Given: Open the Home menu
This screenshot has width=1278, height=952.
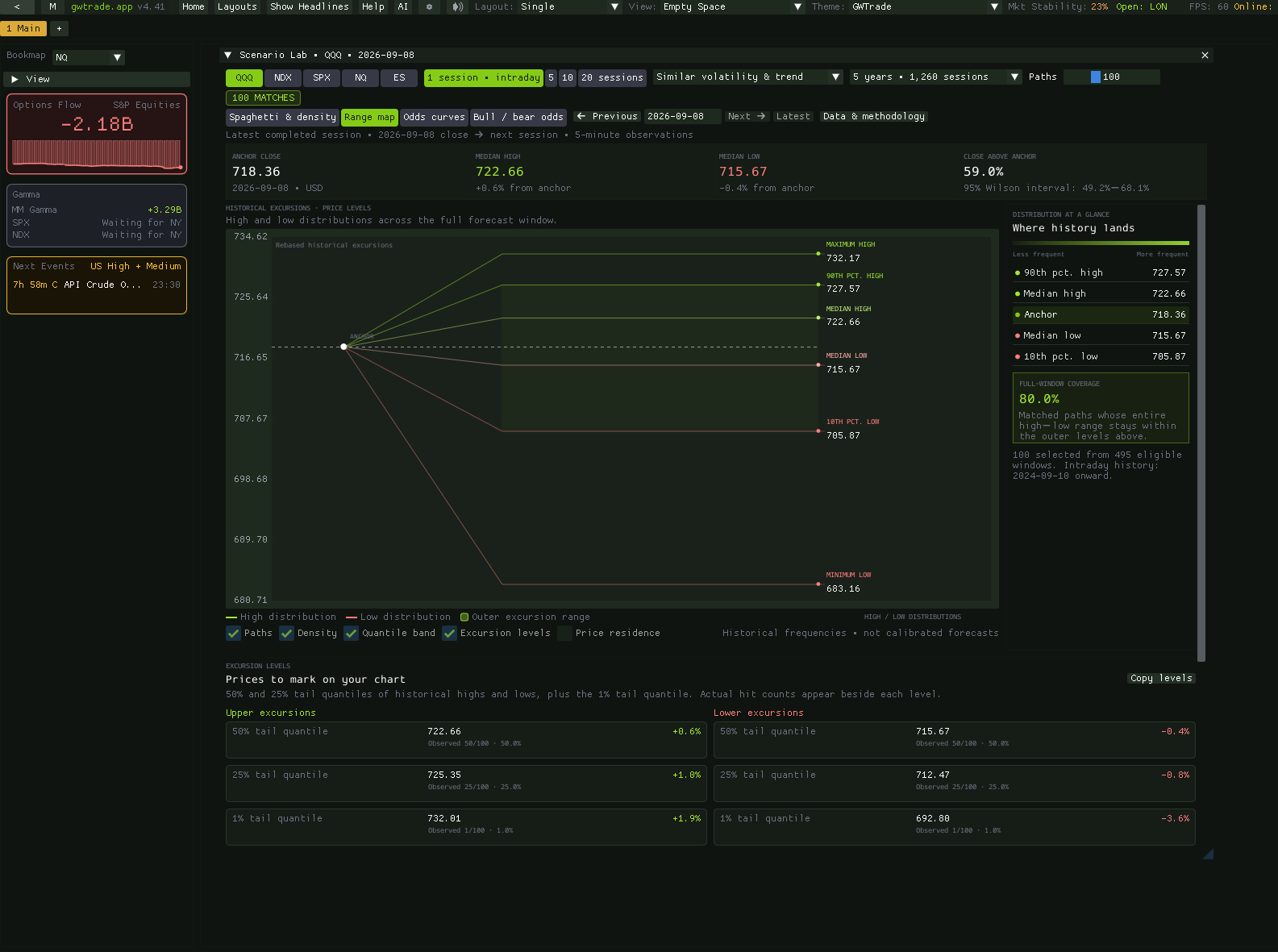Looking at the screenshot, I should [194, 6].
